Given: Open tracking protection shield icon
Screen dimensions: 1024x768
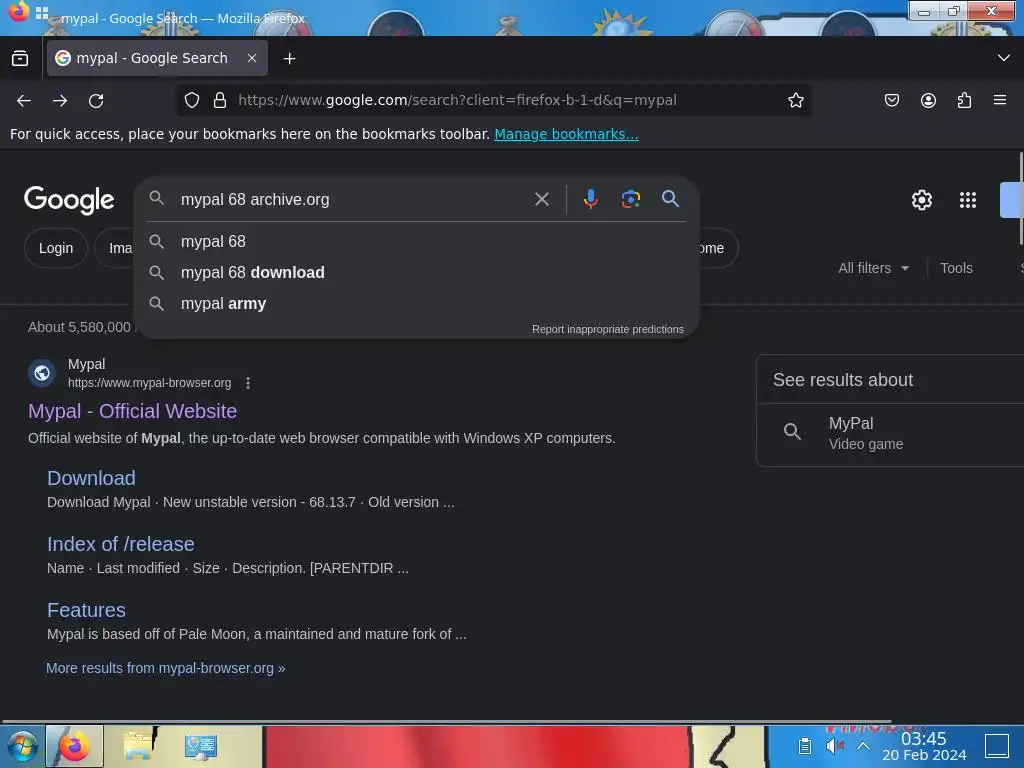Looking at the screenshot, I should pyautogui.click(x=191, y=100).
